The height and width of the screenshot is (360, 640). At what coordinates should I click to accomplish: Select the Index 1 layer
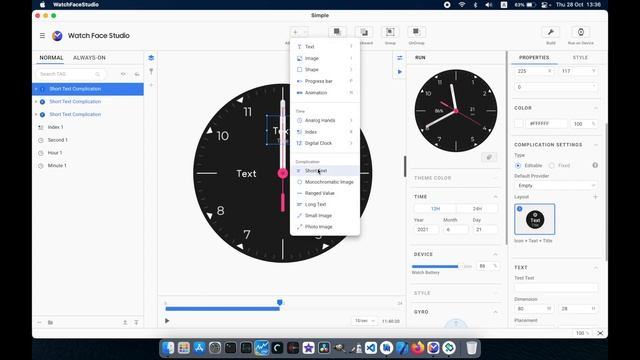(x=88, y=127)
